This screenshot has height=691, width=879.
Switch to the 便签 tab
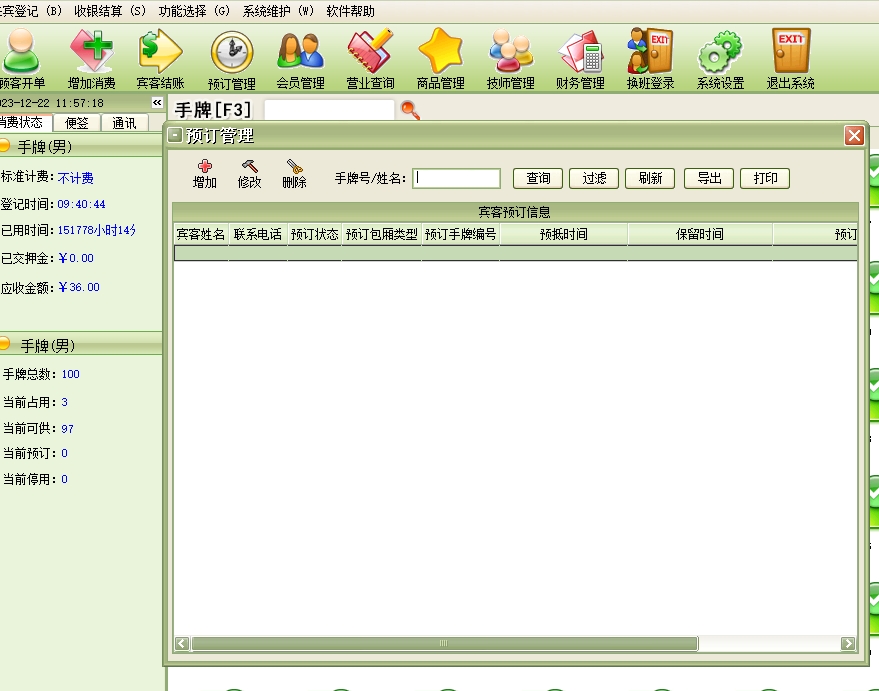77,123
